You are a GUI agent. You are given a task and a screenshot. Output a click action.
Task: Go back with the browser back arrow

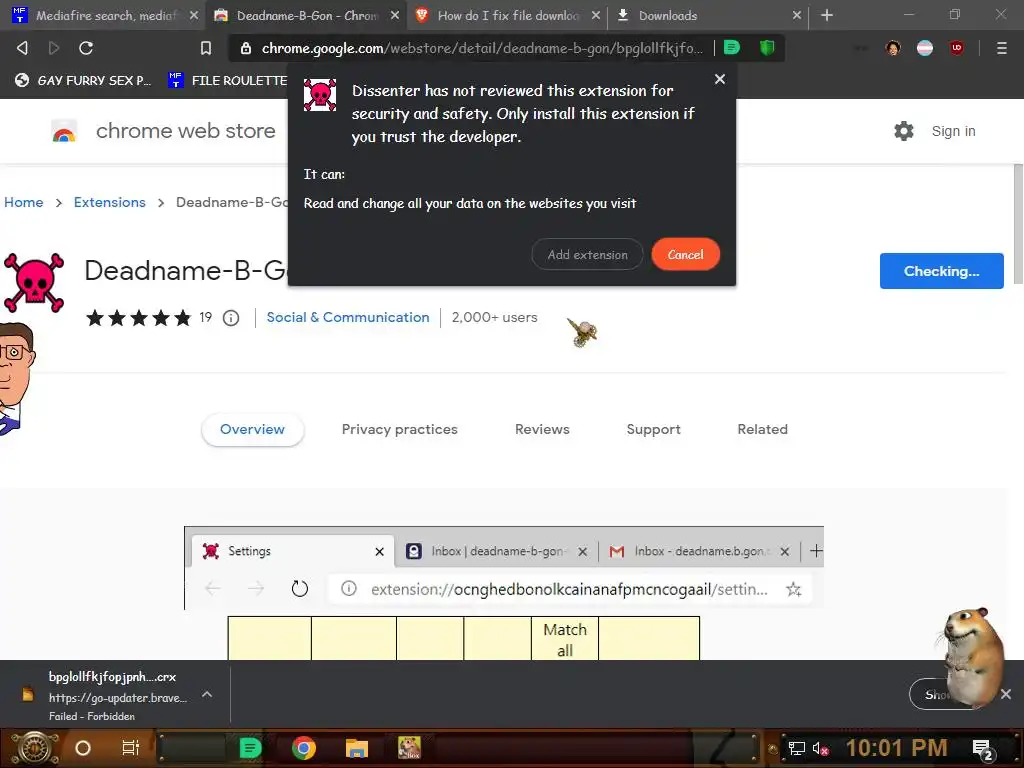point(22,48)
